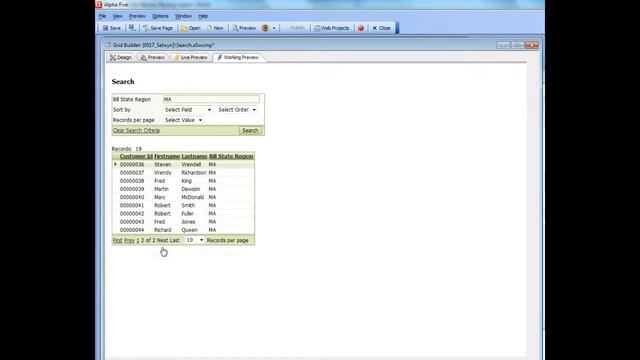The height and width of the screenshot is (360, 640).
Task: Go to First page link
Action: pyautogui.click(x=118, y=240)
